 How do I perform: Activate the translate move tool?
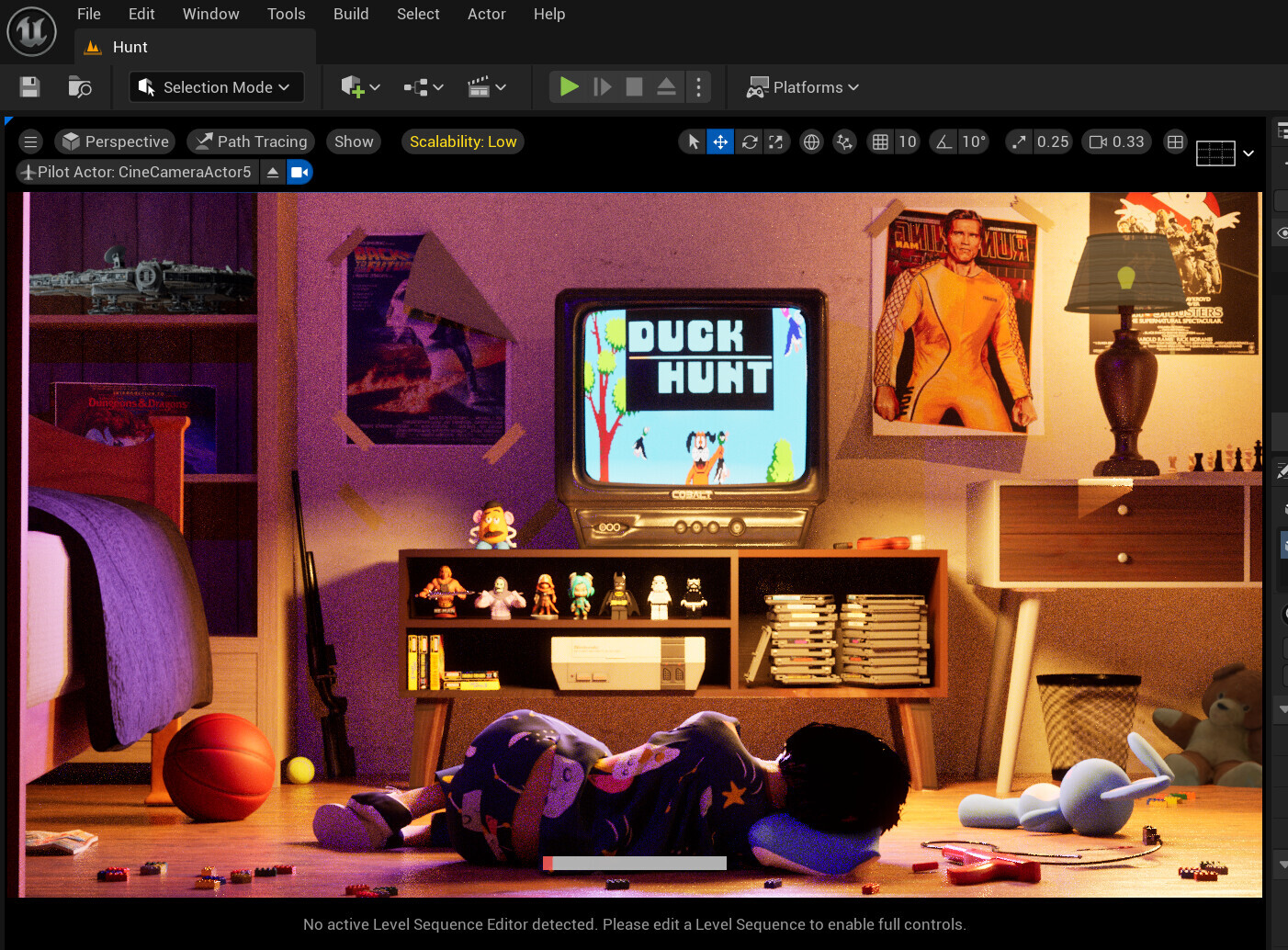tap(720, 141)
